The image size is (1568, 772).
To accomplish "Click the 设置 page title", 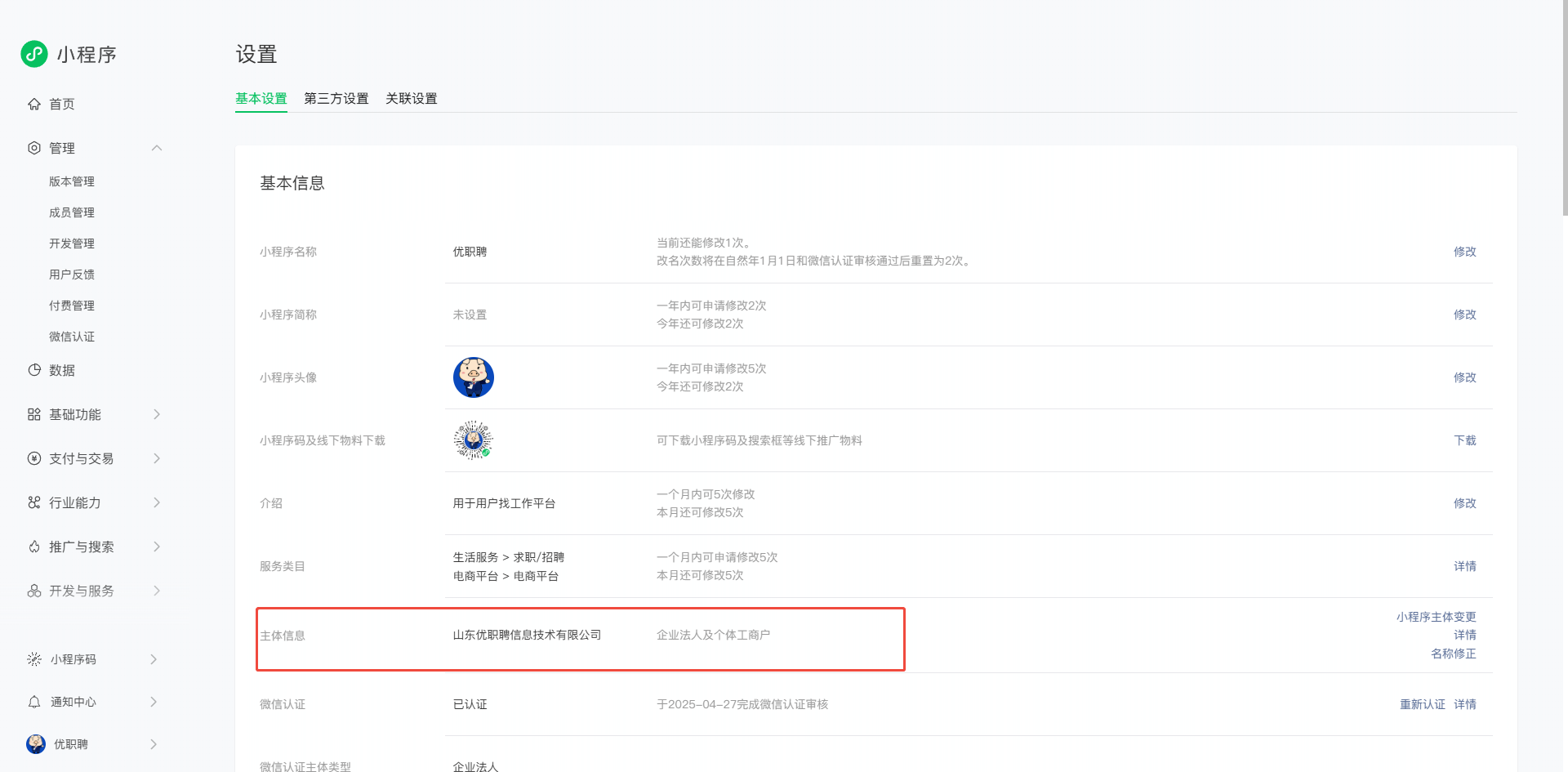I will (x=256, y=55).
